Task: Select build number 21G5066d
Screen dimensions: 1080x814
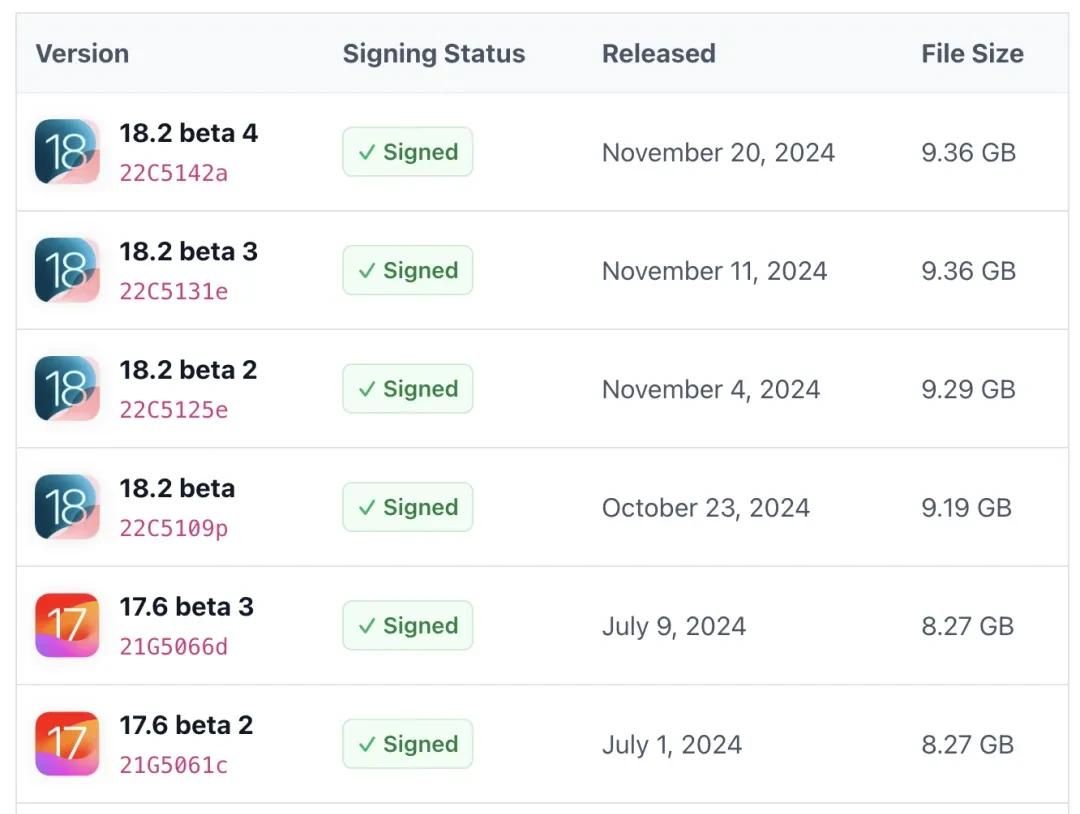Action: (174, 647)
